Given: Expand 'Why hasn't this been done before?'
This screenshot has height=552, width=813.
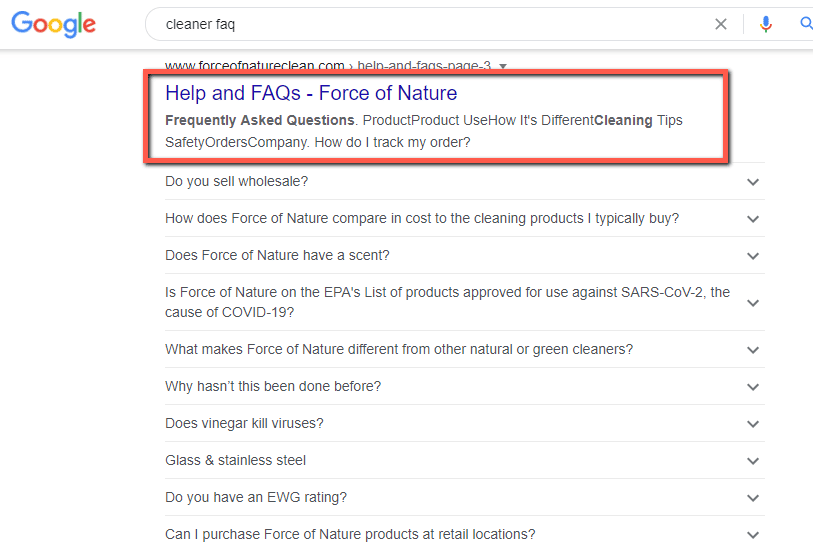Looking at the screenshot, I should [x=465, y=387].
